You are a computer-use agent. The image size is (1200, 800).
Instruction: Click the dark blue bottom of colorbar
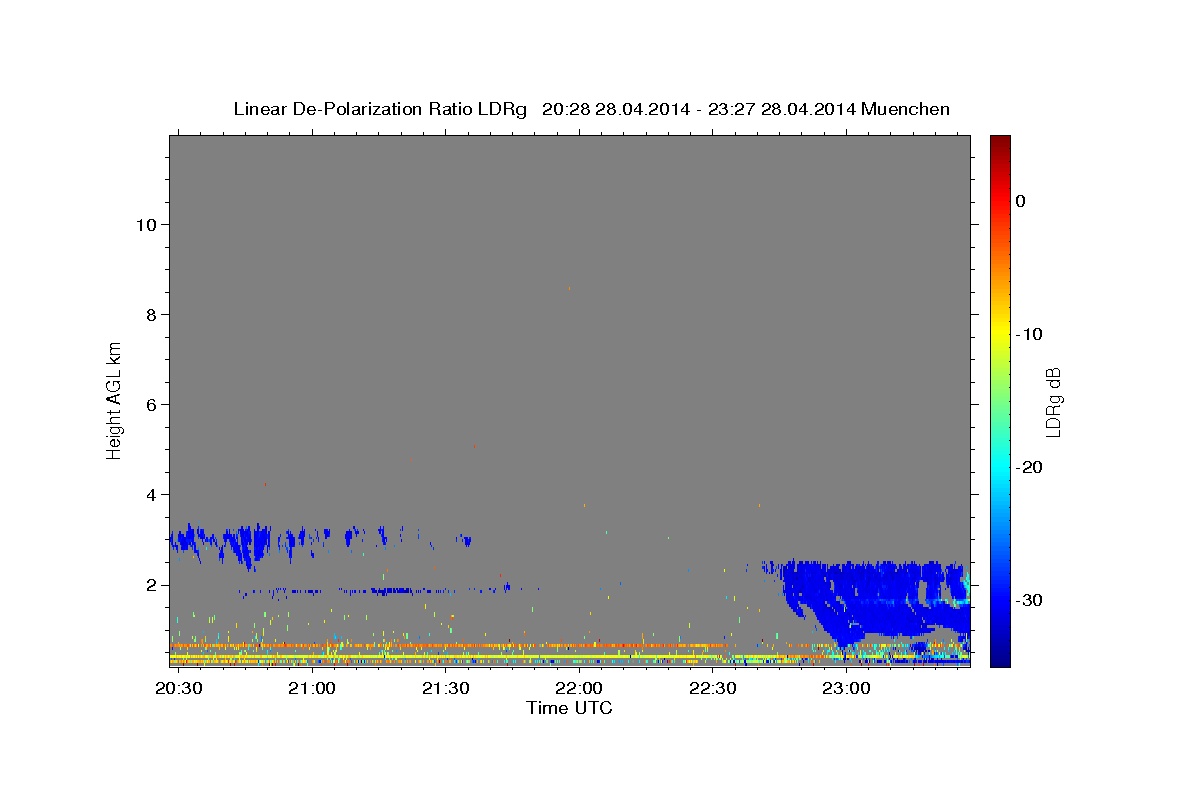(1000, 658)
